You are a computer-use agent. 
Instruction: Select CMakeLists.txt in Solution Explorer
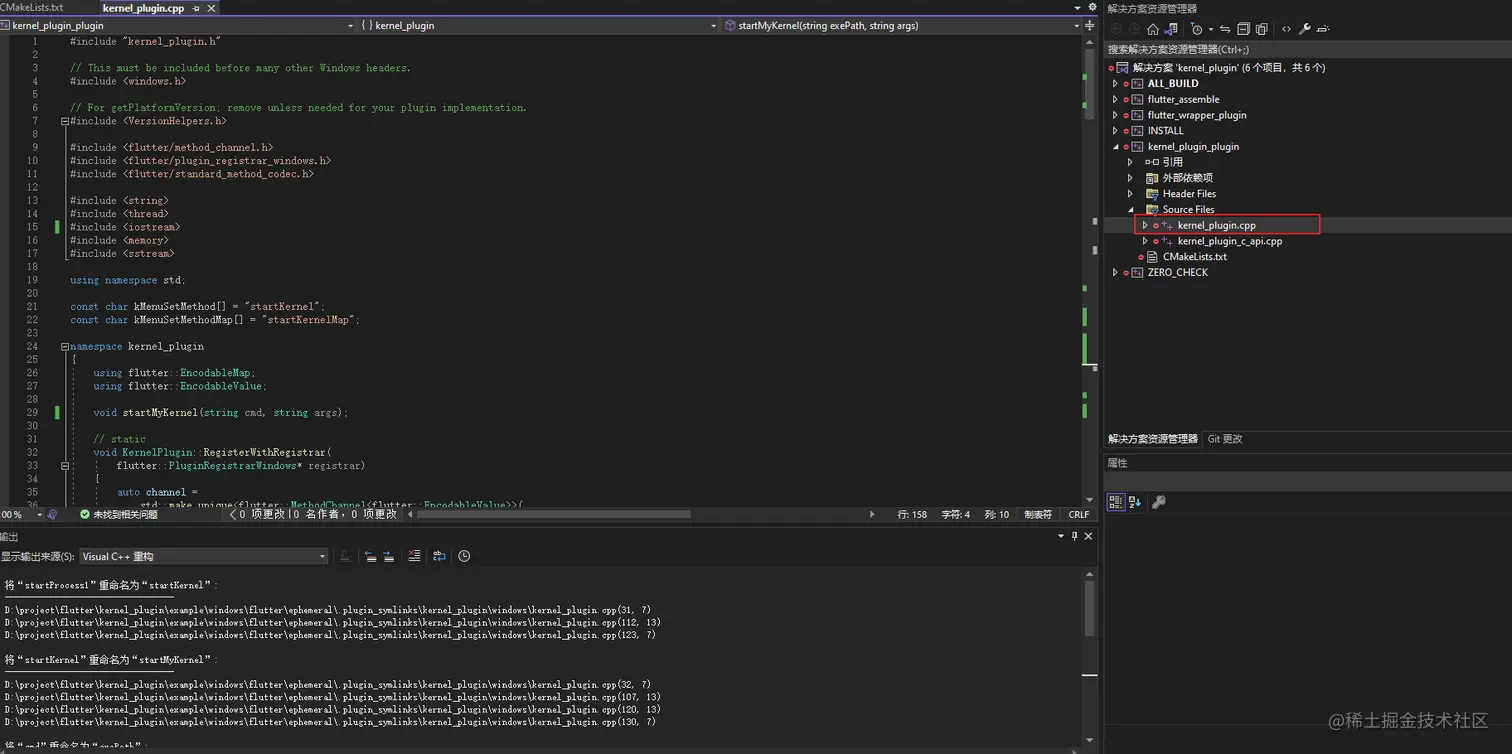[x=1194, y=257]
